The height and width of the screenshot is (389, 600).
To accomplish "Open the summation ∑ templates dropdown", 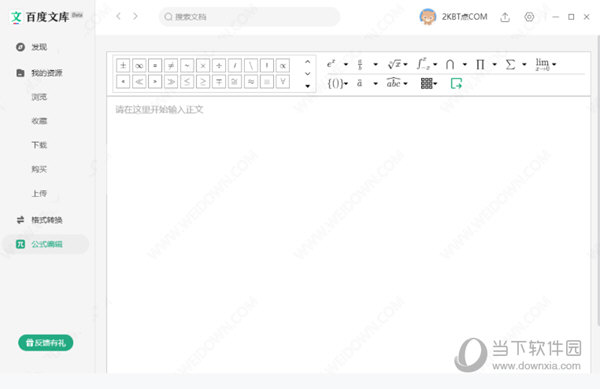I will click(516, 64).
